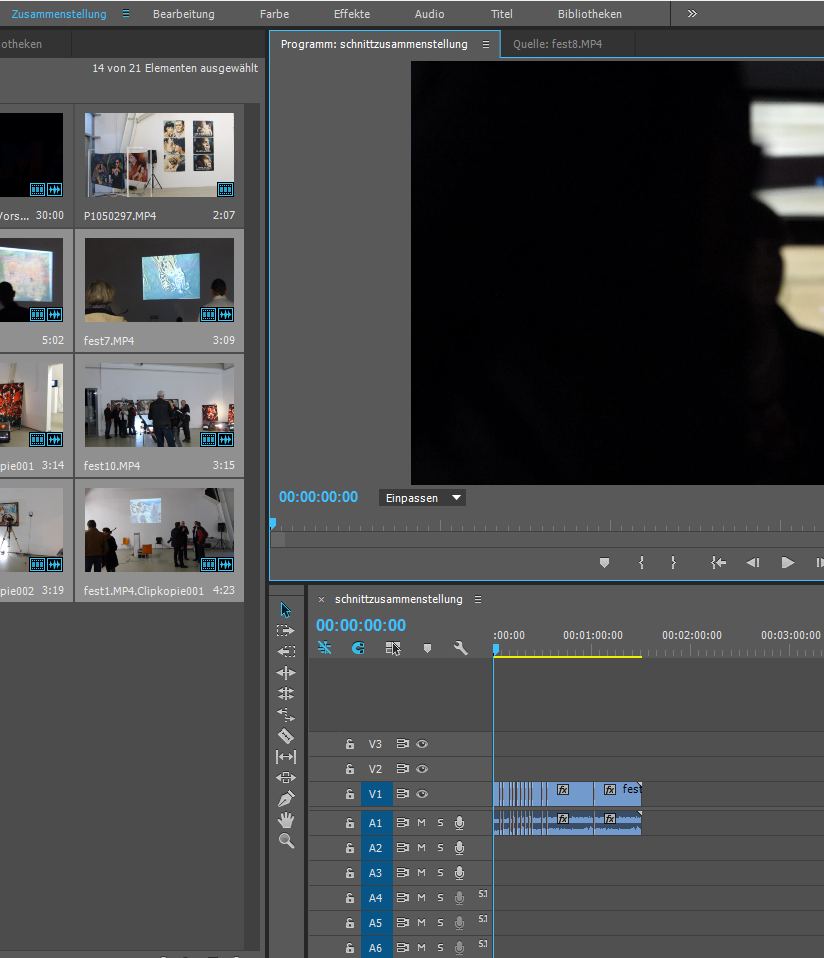824x958 pixels.
Task: Select the Selection arrow tool
Action: coord(286,609)
